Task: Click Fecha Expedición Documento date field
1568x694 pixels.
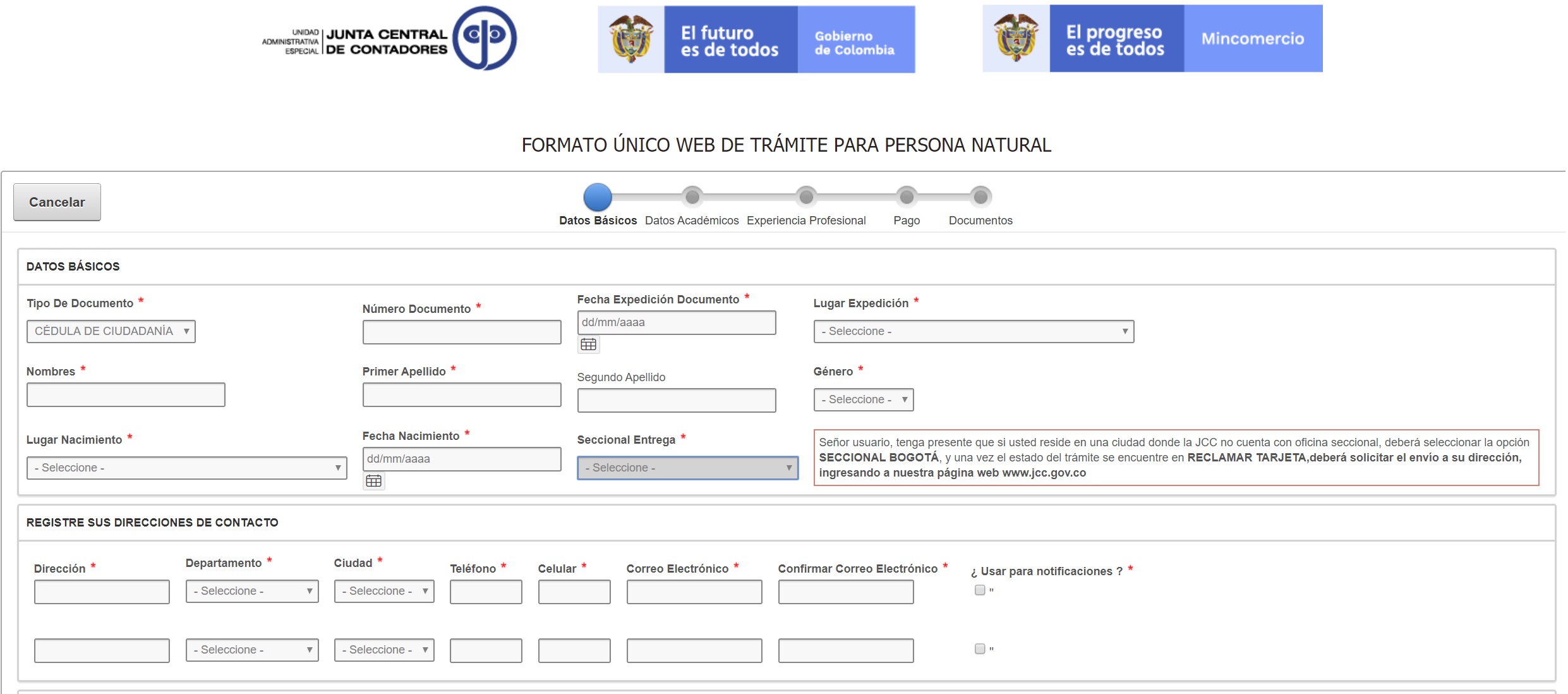Action: [677, 322]
